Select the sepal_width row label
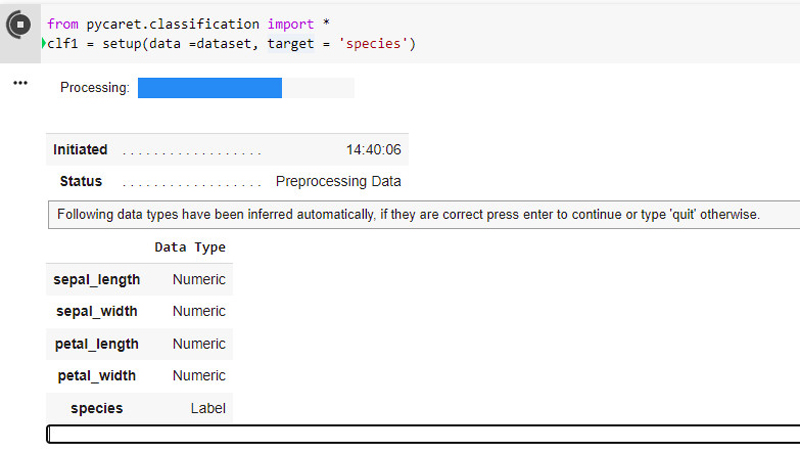 (x=97, y=312)
